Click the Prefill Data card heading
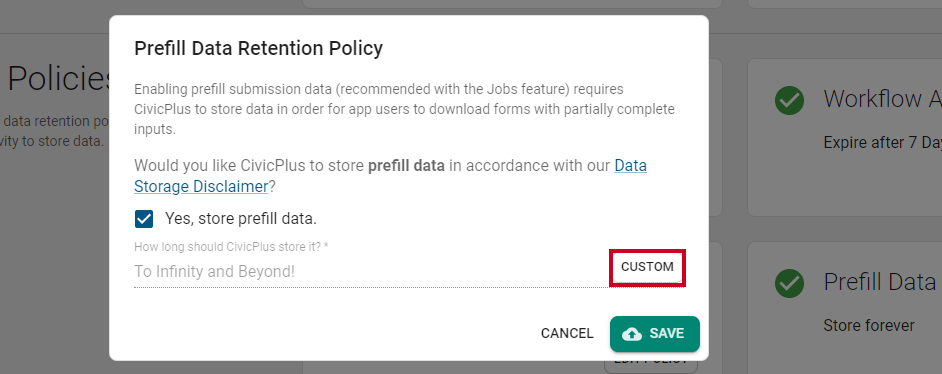The height and width of the screenshot is (374, 942). (x=883, y=282)
